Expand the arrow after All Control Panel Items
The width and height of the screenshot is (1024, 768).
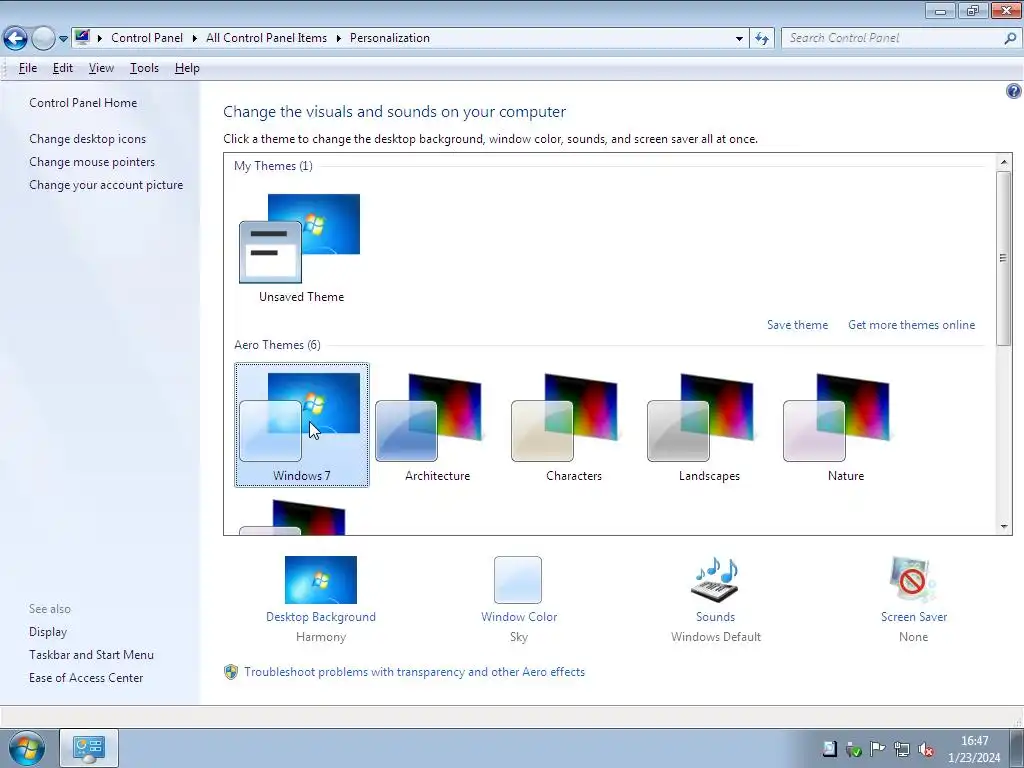point(339,38)
